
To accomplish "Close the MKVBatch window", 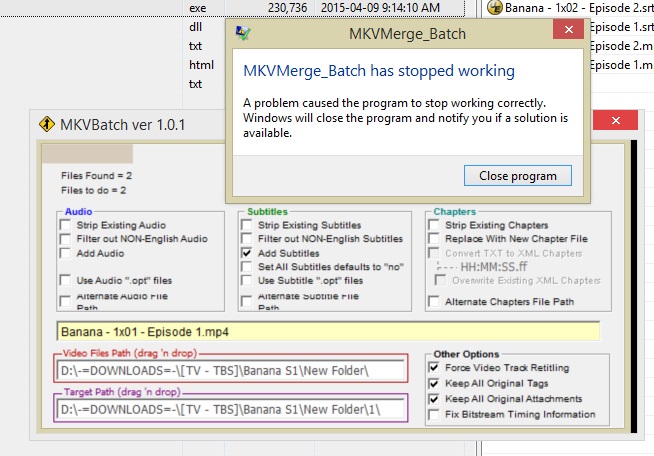I will coord(616,121).
